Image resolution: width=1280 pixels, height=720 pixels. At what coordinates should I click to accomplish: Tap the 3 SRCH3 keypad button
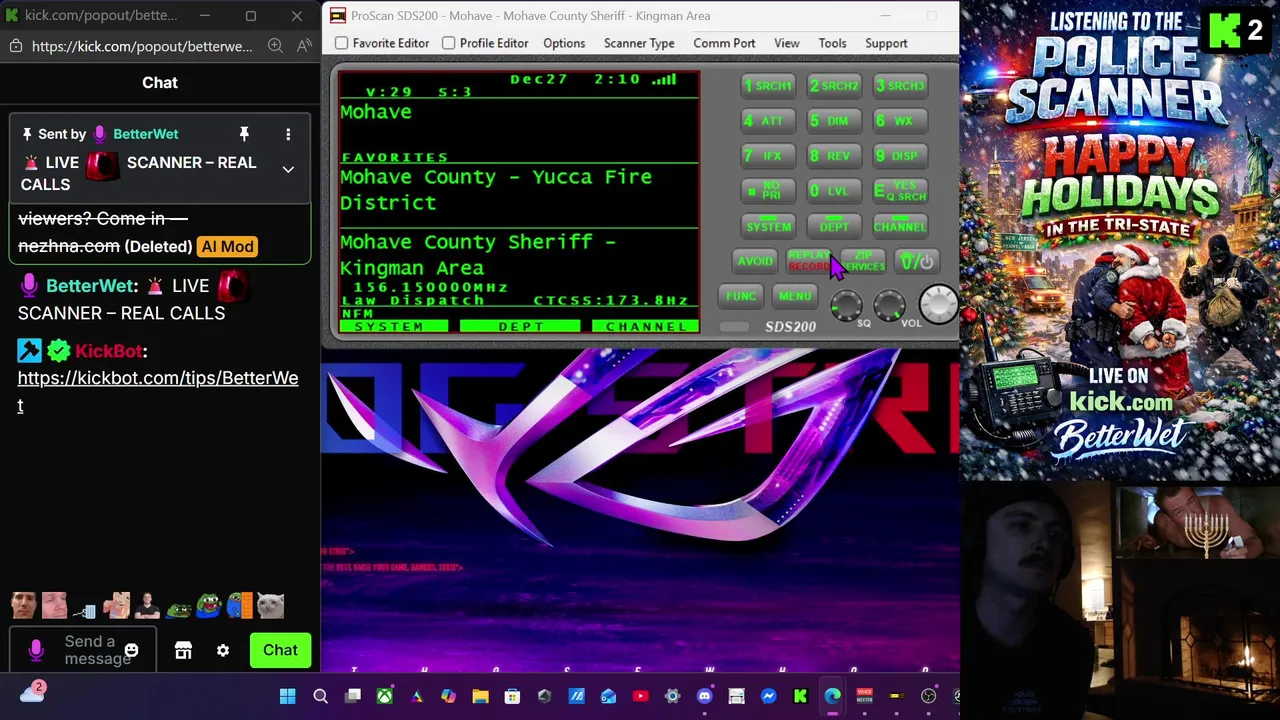pos(900,86)
